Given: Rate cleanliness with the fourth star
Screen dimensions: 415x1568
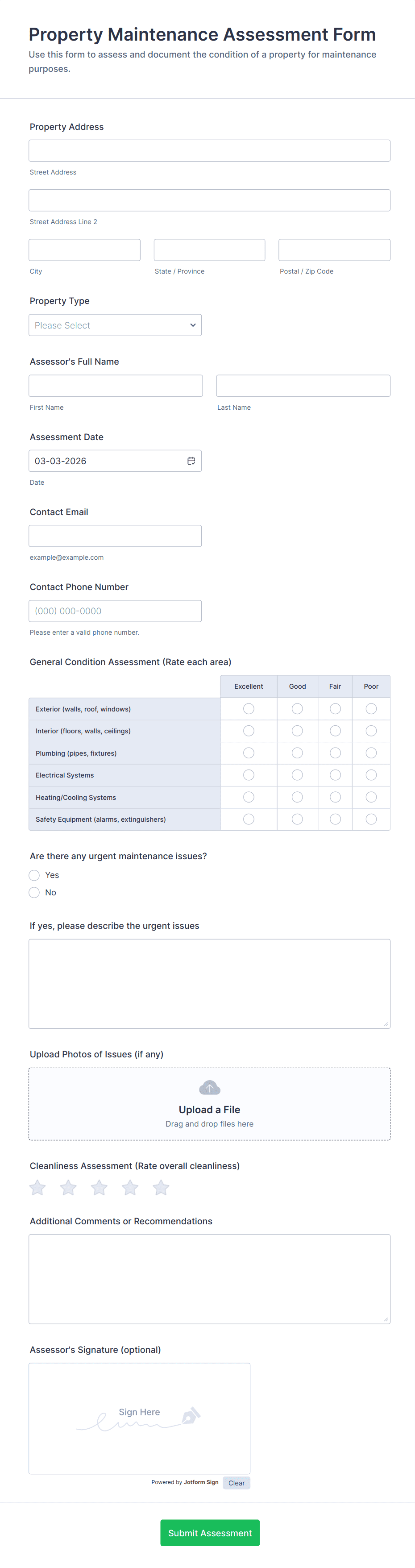Looking at the screenshot, I should pos(130,1187).
